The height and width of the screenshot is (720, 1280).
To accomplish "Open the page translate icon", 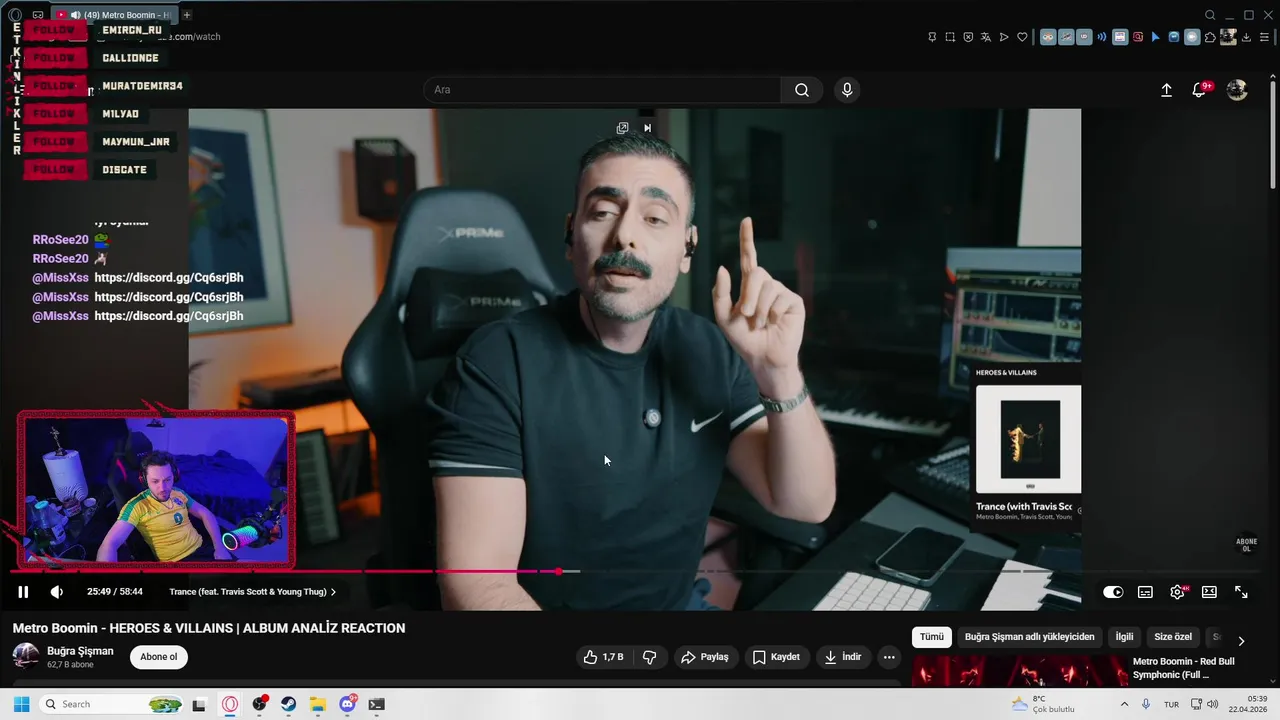I will (986, 37).
